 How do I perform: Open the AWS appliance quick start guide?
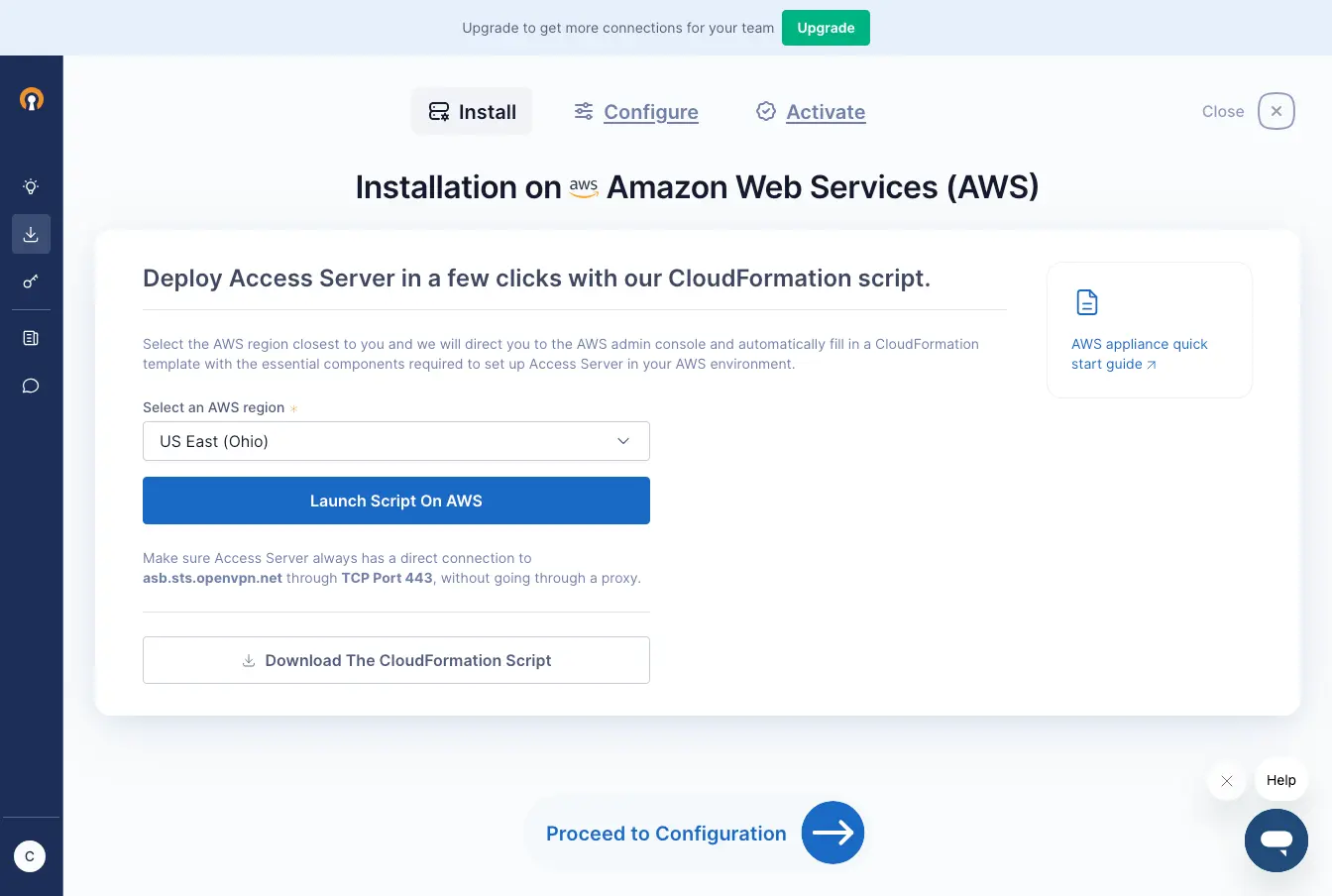[1139, 354]
